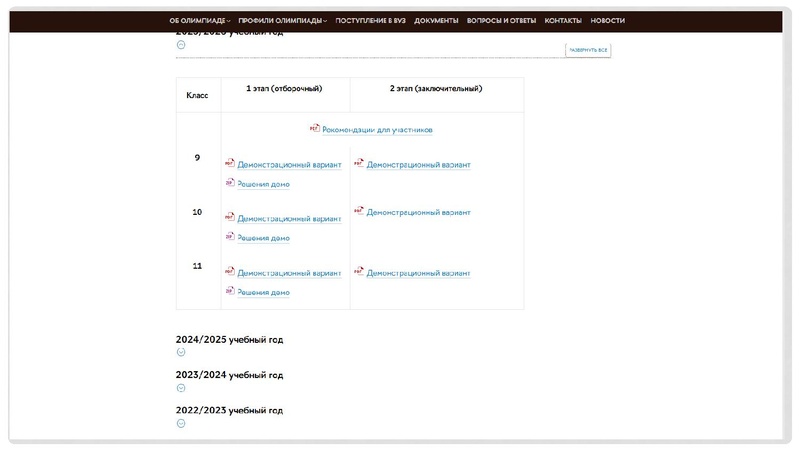Select Вопросы и ответы menu item
The width and height of the screenshot is (800, 450).
pos(501,21)
